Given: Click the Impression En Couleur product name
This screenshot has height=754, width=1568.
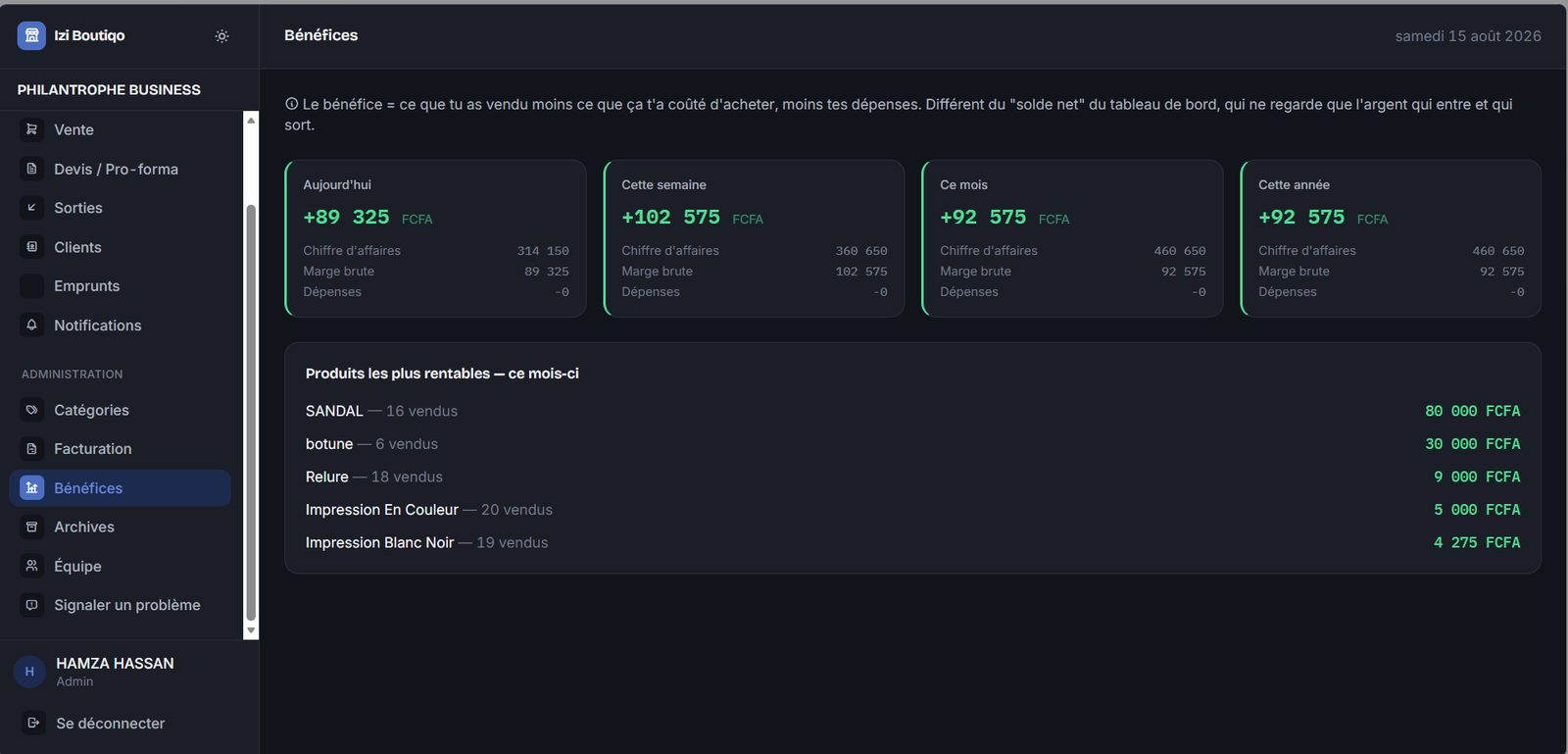Looking at the screenshot, I should click(x=382, y=510).
